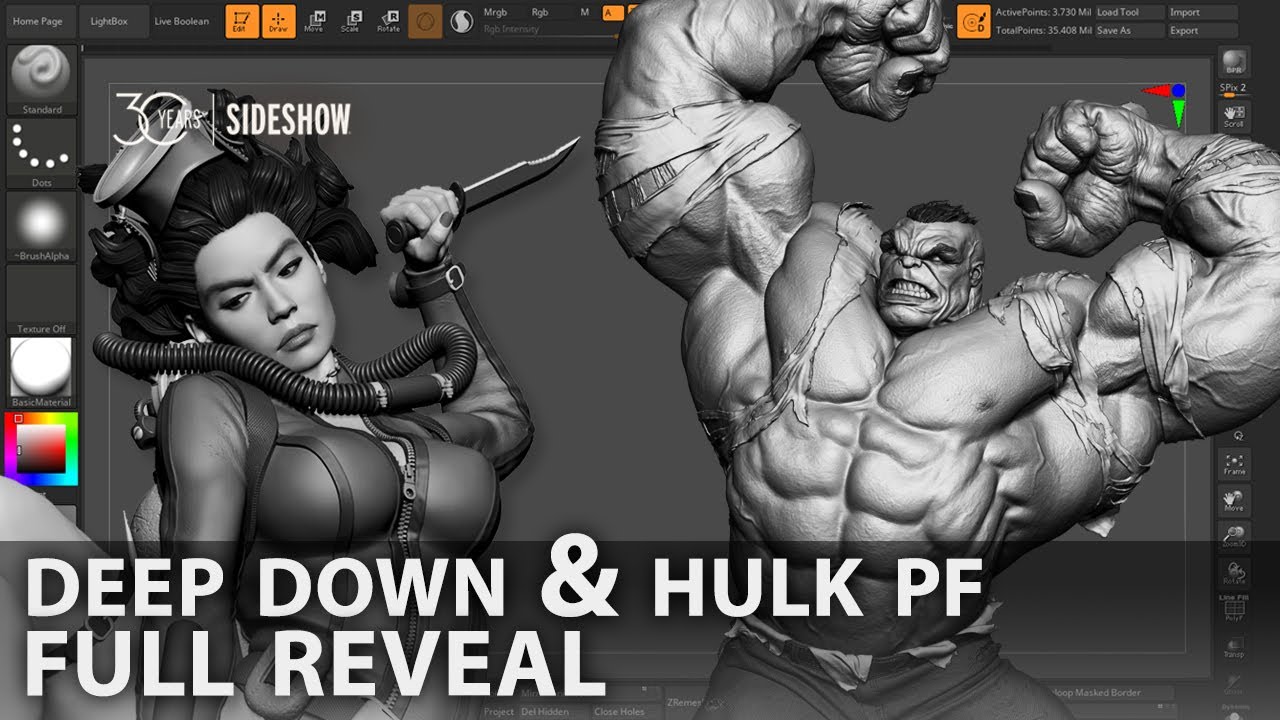The width and height of the screenshot is (1280, 720).
Task: Click the Close Holes button
Action: click(620, 712)
